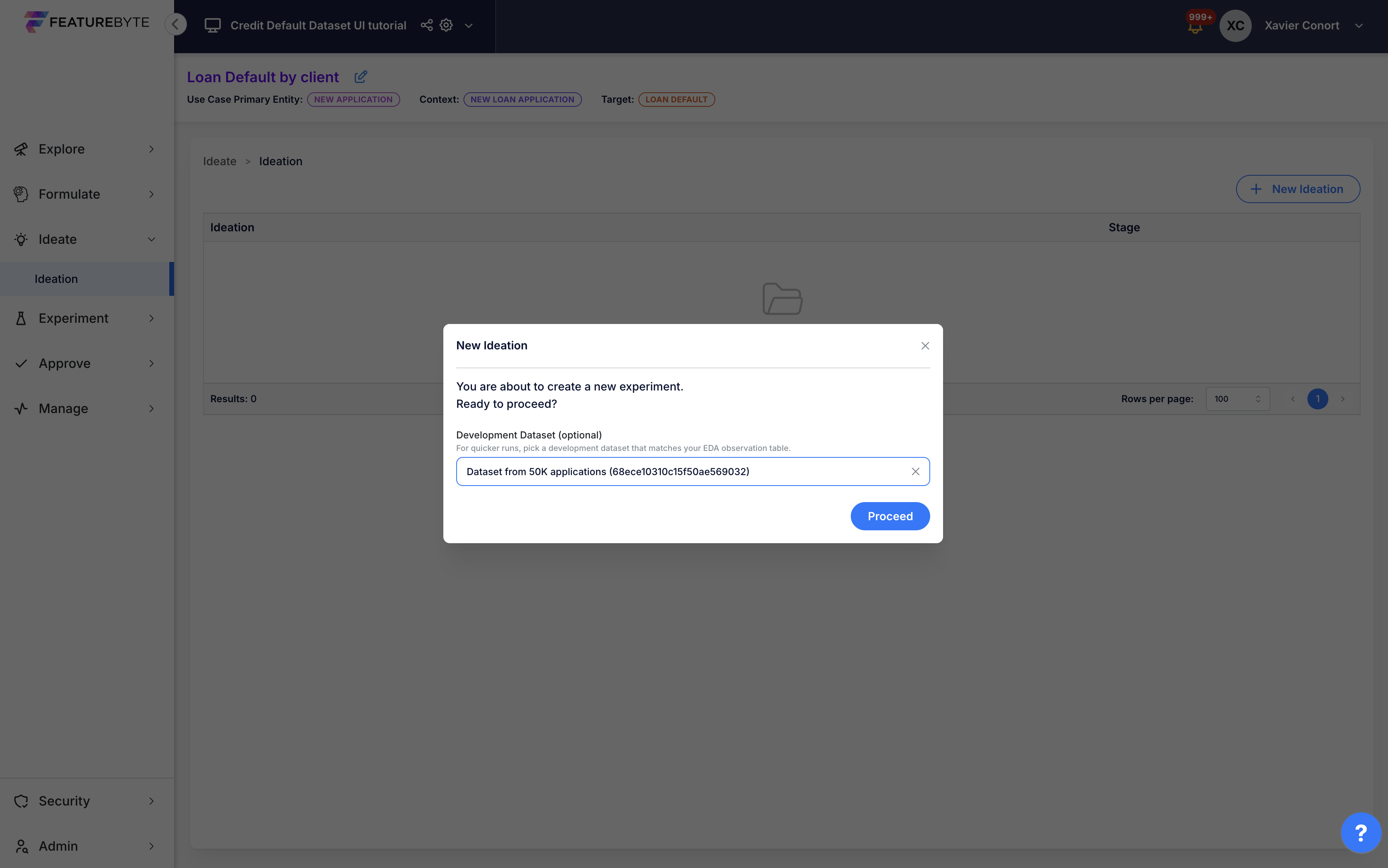
Task: Open the catalog selector dropdown chevron
Action: [468, 26]
